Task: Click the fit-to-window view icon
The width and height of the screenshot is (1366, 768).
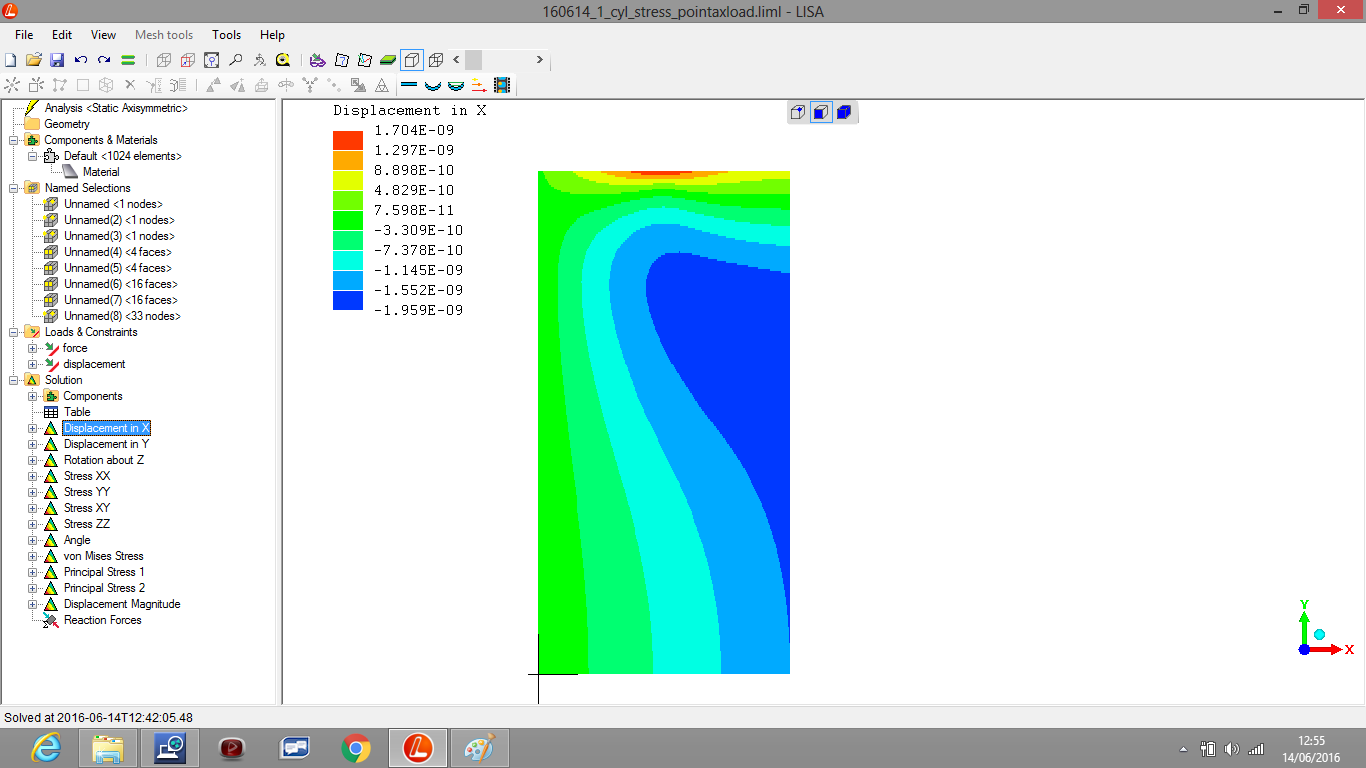Action: 212,60
